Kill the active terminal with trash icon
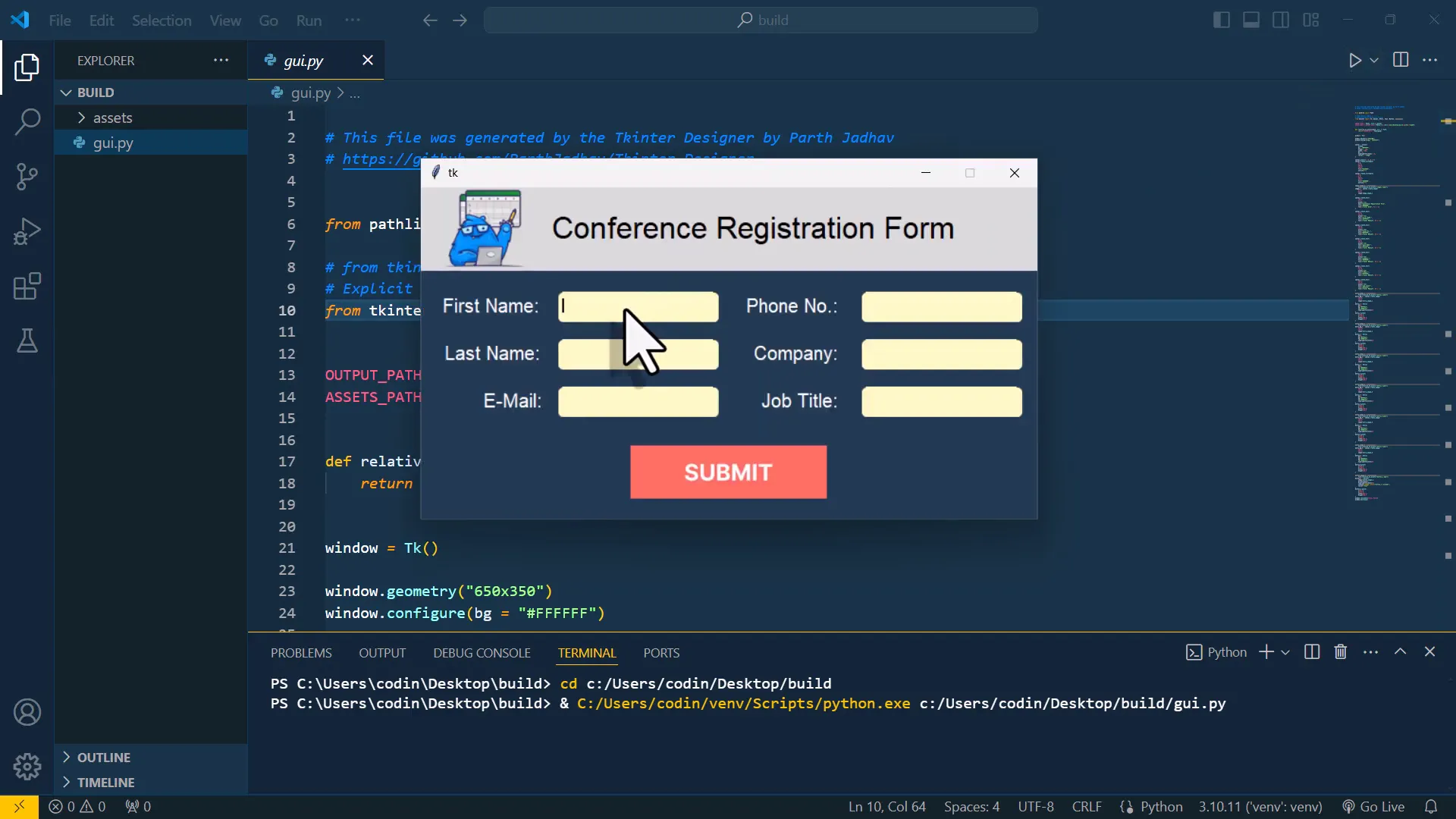The height and width of the screenshot is (819, 1456). pyautogui.click(x=1341, y=651)
